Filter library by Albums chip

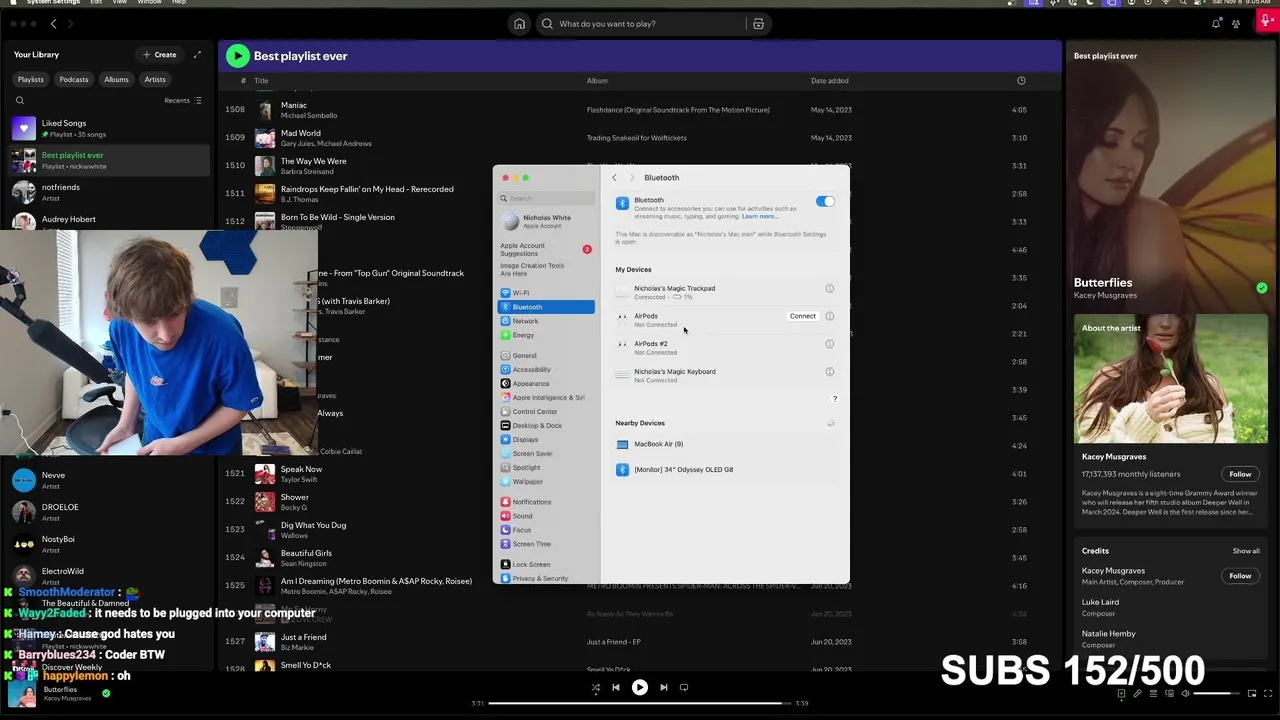[116, 79]
